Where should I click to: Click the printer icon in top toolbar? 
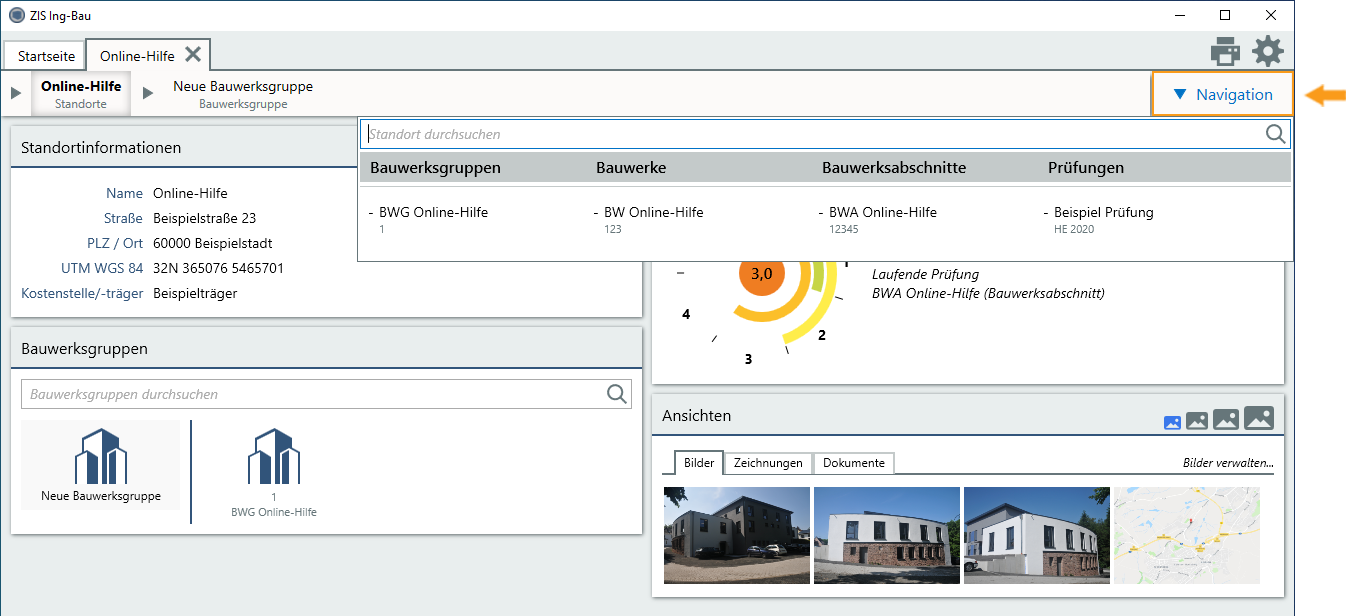click(1225, 51)
